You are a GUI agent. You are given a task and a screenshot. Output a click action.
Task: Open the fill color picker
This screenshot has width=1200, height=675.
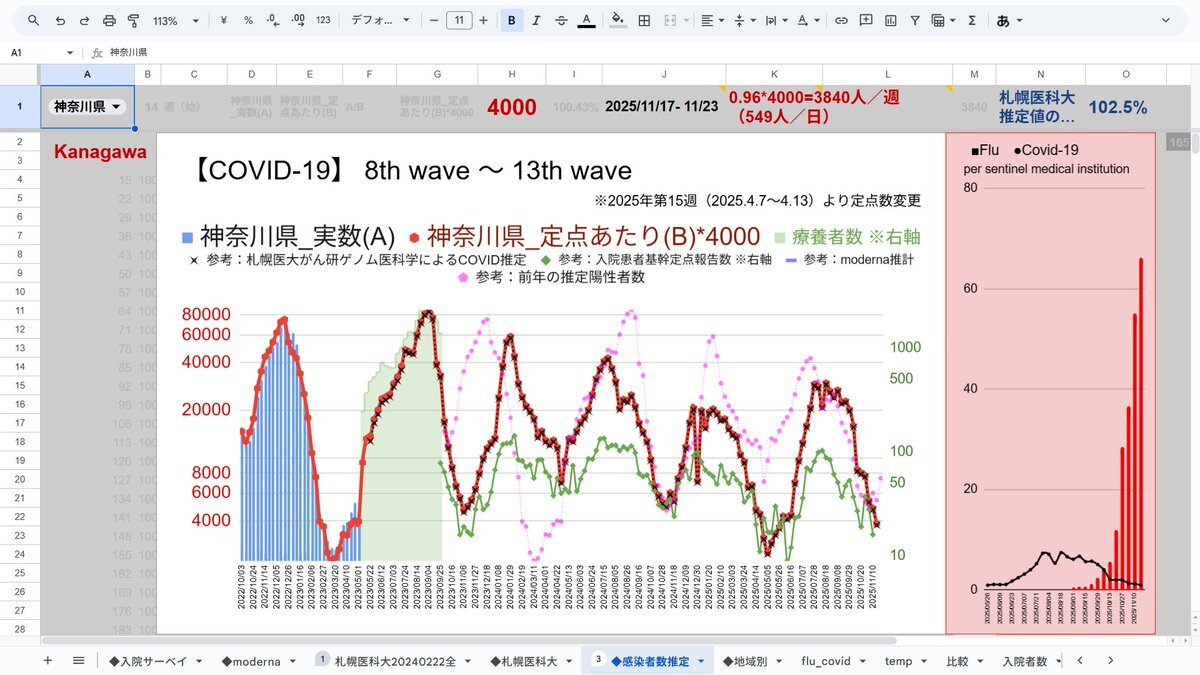(617, 20)
